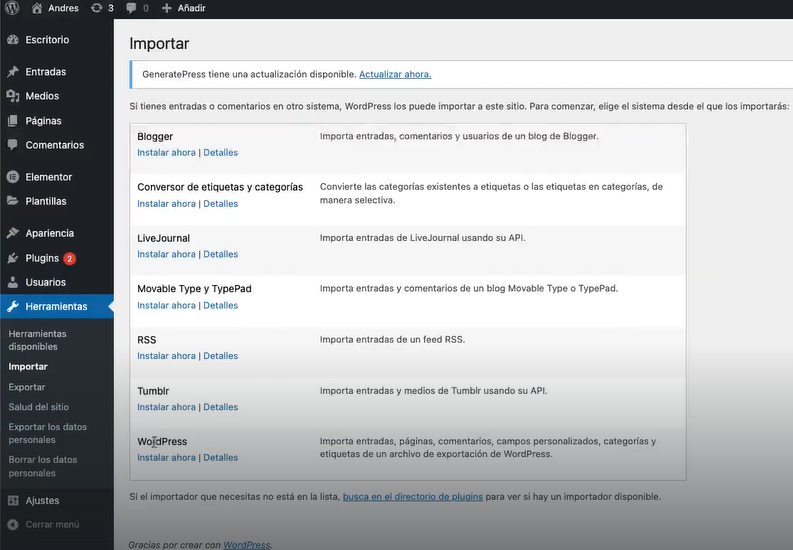This screenshot has height=550, width=793.
Task: View Detalles for Movable Type y TypePad
Action: (221, 305)
